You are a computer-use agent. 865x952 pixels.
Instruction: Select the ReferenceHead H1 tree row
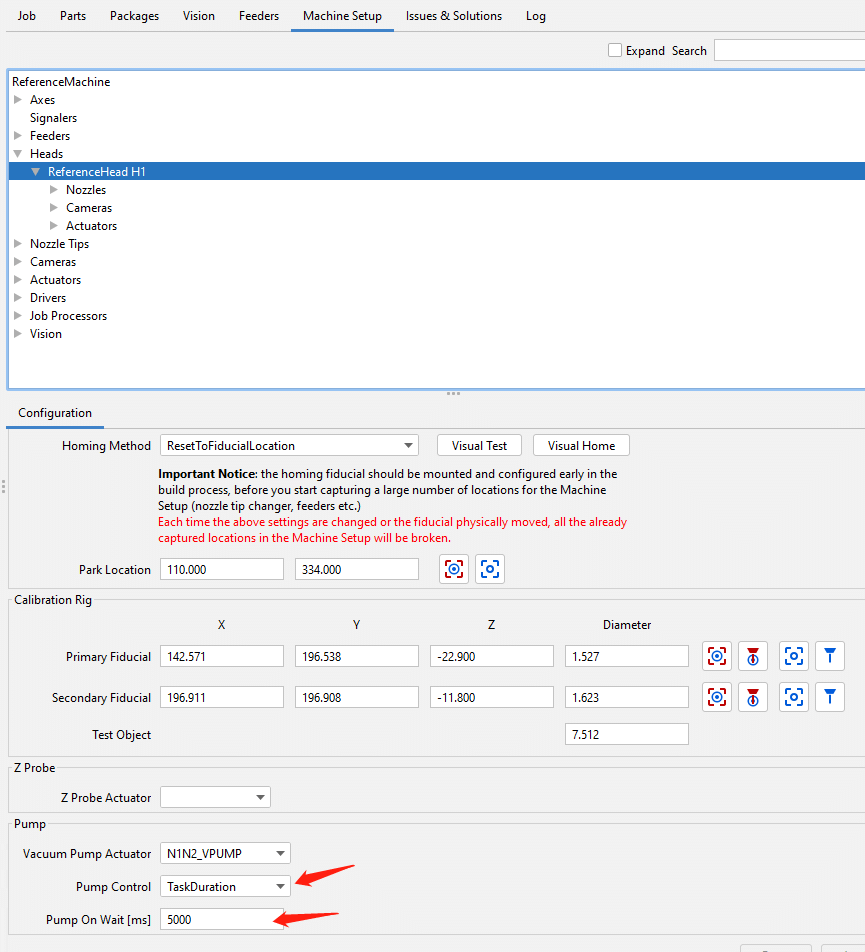tap(437, 172)
